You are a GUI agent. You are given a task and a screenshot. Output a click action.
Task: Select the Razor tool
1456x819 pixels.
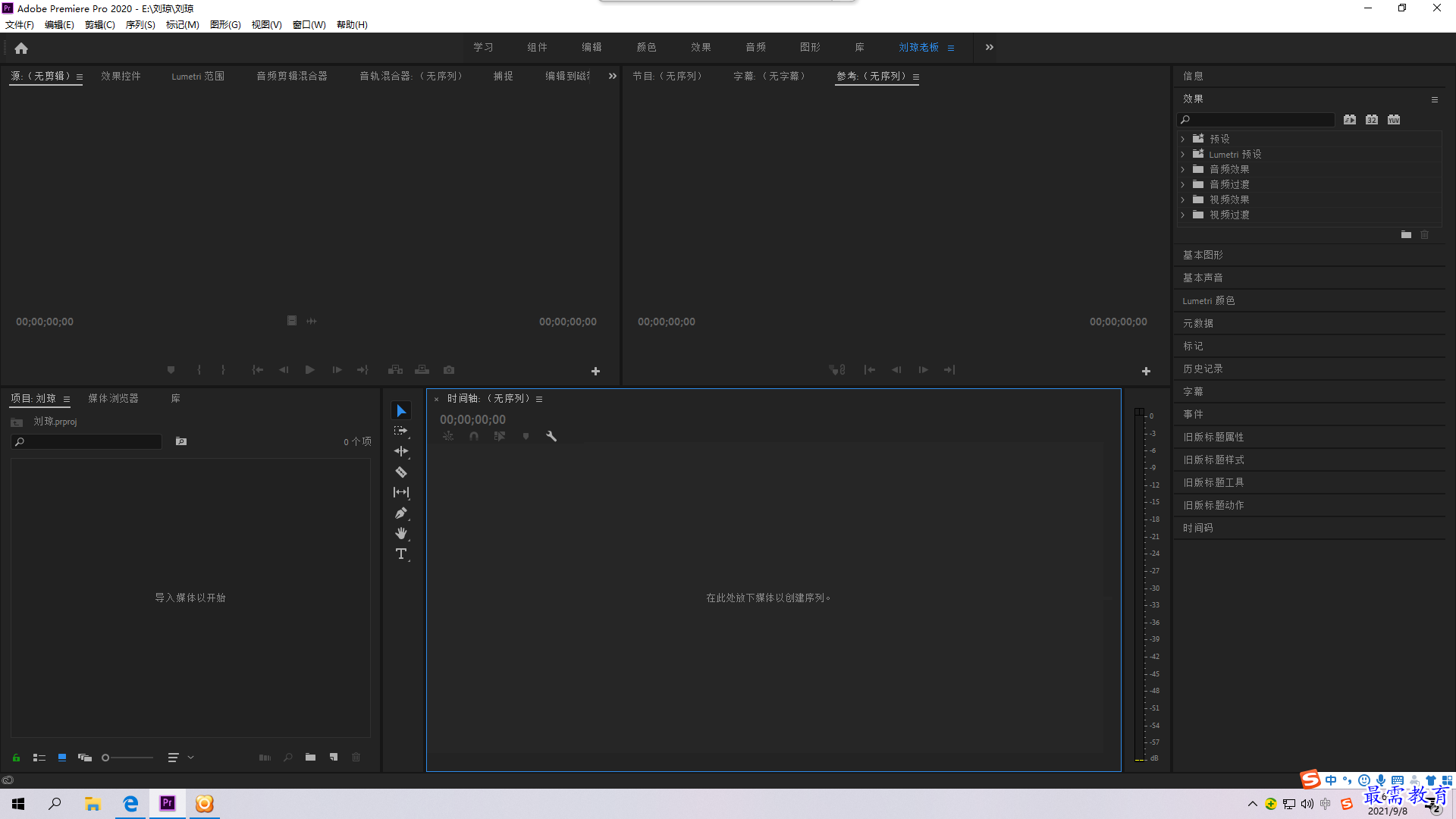401,472
